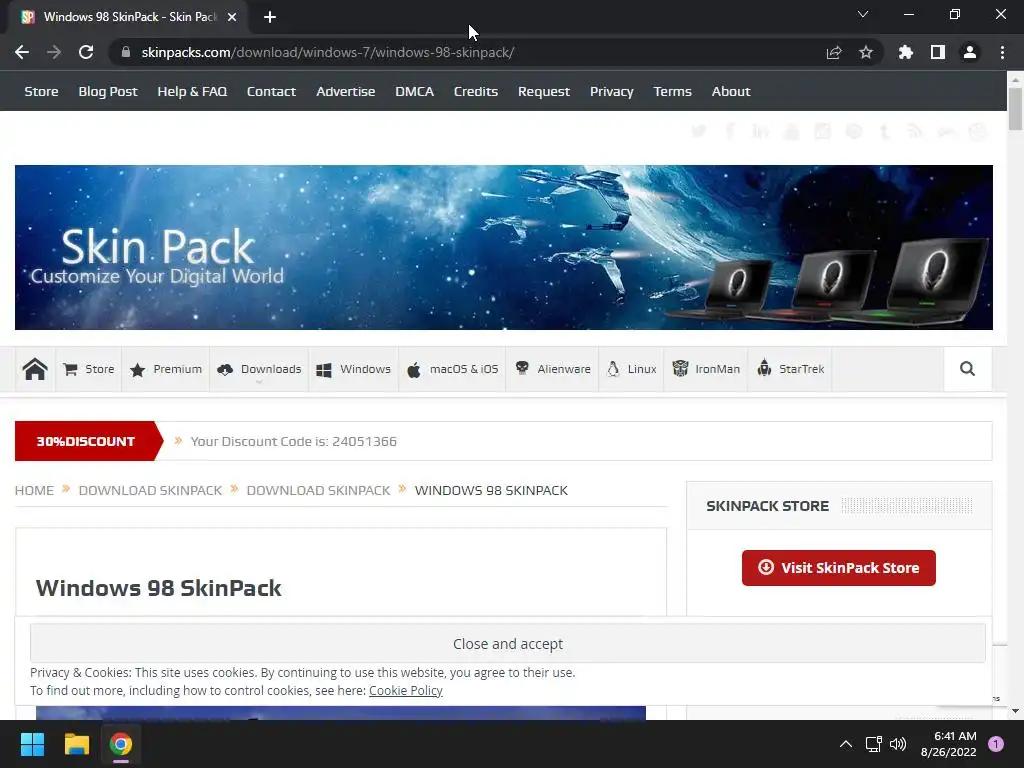1024x768 pixels.
Task: Open the Advertise link
Action: (x=345, y=91)
